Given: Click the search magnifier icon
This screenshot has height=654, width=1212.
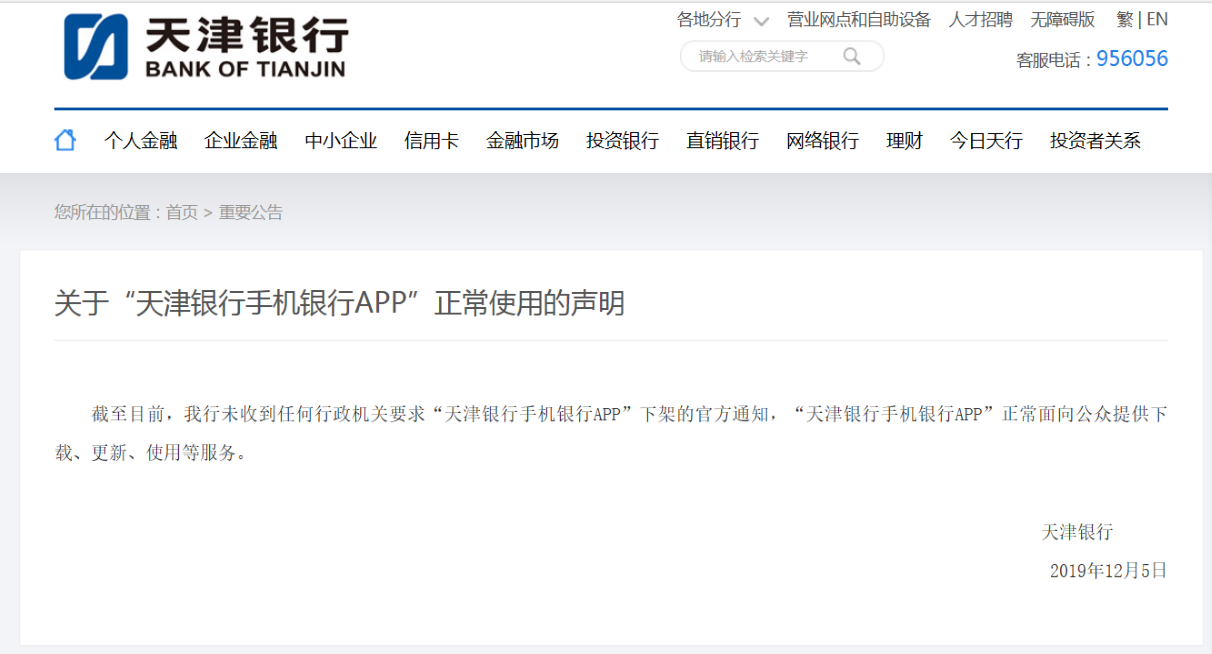Looking at the screenshot, I should coord(852,57).
